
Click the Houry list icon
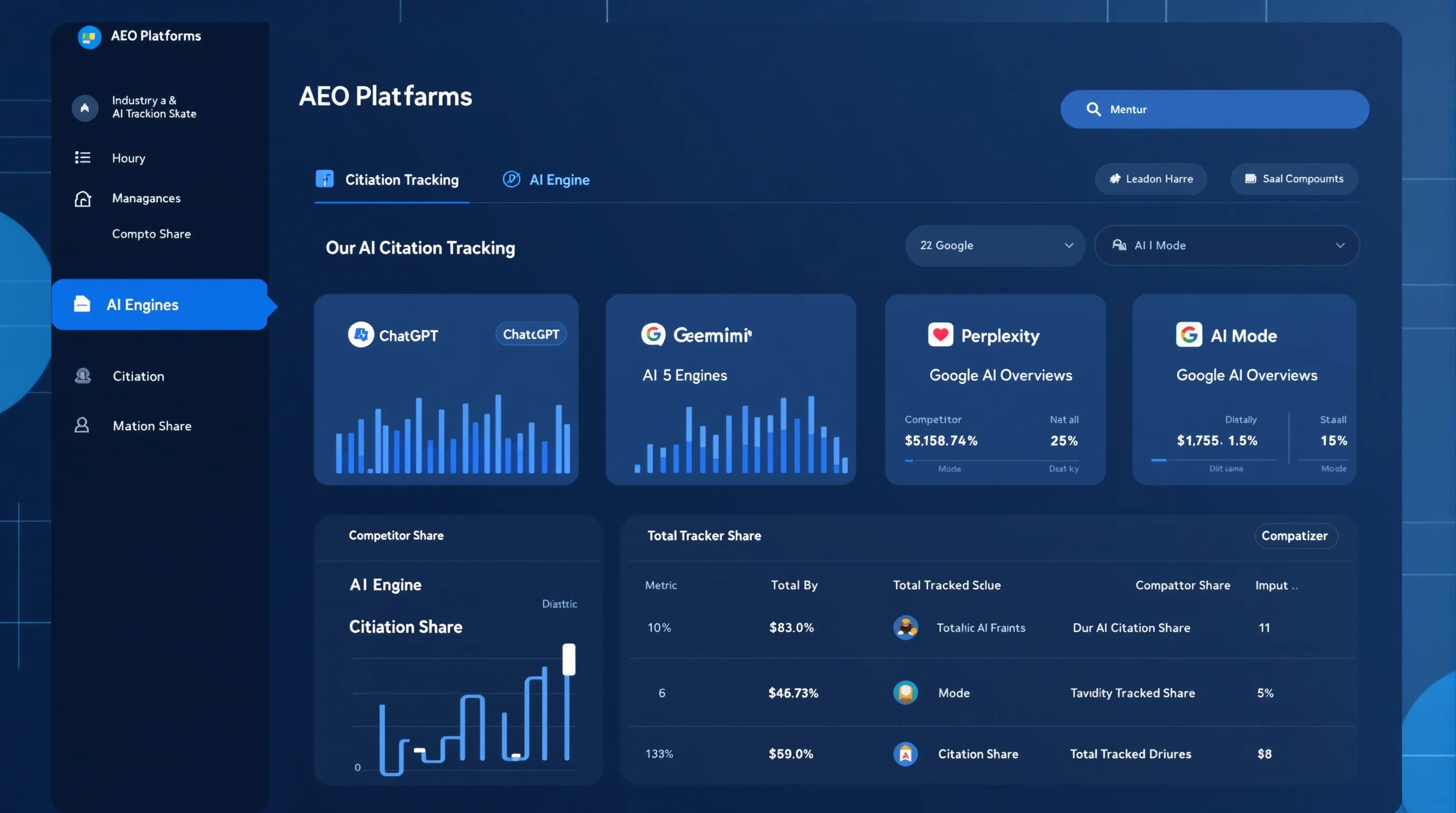[83, 158]
